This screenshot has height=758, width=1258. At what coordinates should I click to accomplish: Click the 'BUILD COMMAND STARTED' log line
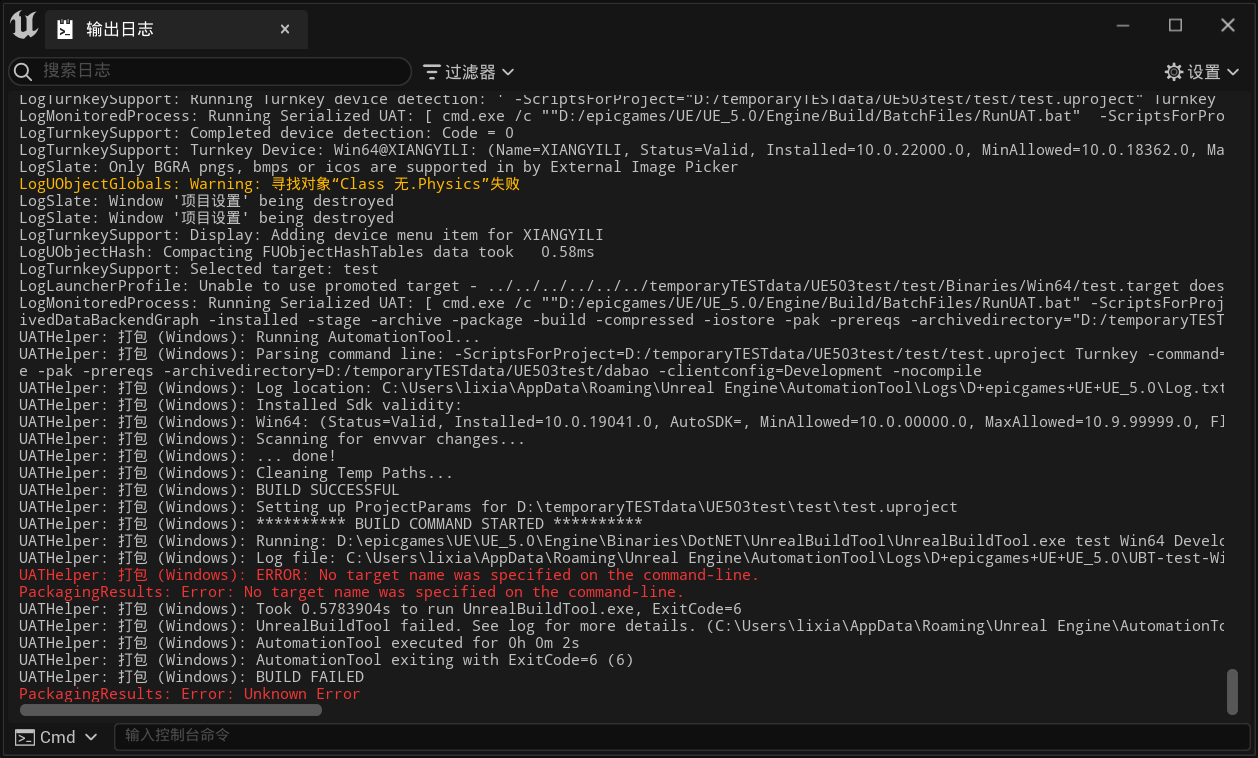tap(331, 524)
